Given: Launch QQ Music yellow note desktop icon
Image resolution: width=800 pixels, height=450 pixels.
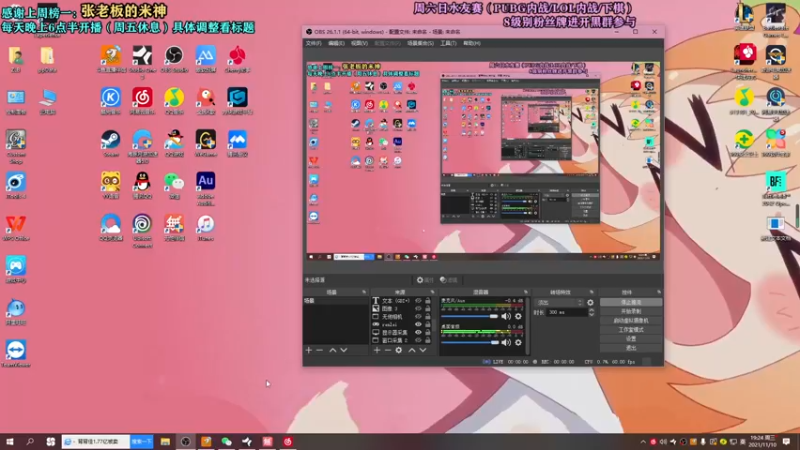Looking at the screenshot, I should 174,101.
